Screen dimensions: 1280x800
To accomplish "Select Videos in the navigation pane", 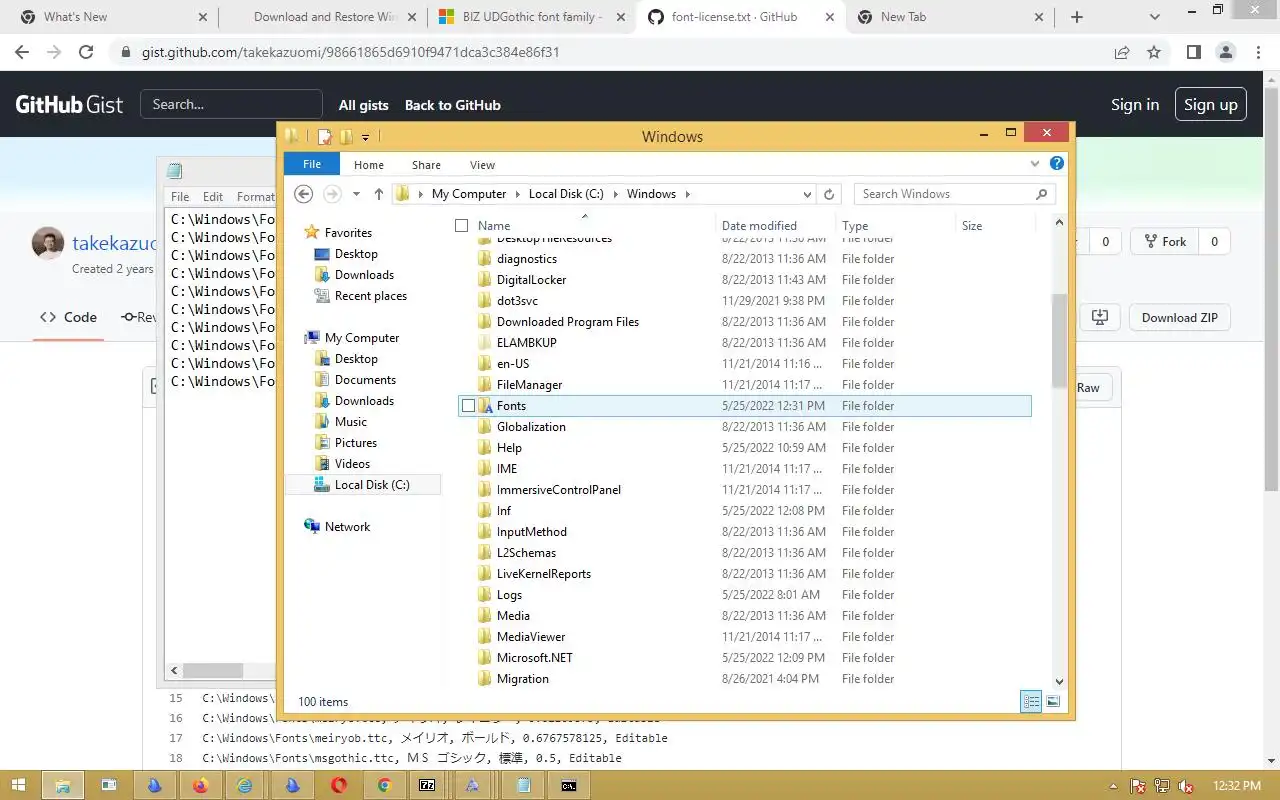I will click(x=352, y=464).
